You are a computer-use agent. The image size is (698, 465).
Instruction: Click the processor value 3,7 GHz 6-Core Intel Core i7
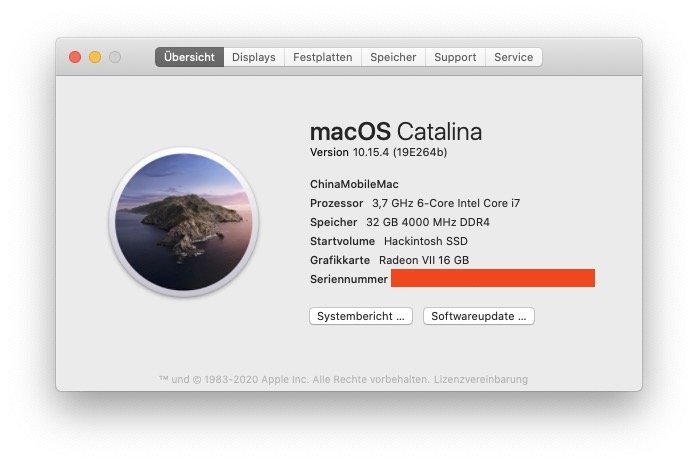pyautogui.click(x=446, y=203)
